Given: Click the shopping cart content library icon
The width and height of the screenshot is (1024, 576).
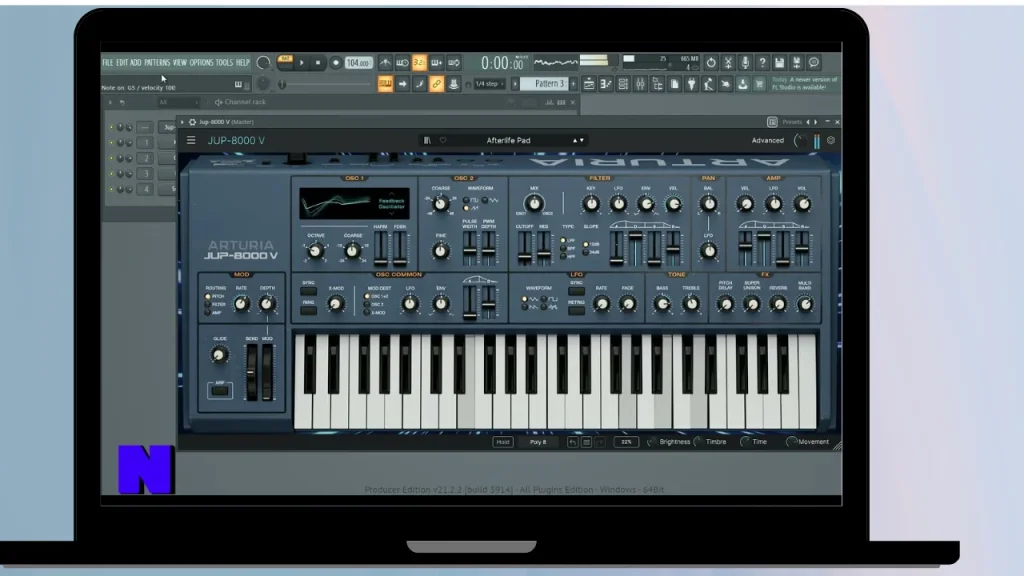Looking at the screenshot, I should pos(759,84).
